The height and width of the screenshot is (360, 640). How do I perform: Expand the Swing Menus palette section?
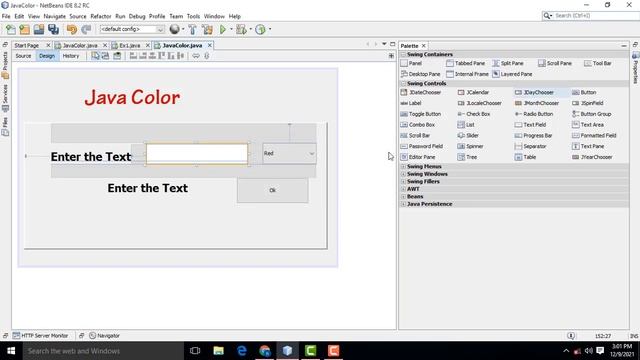[x=403, y=167]
